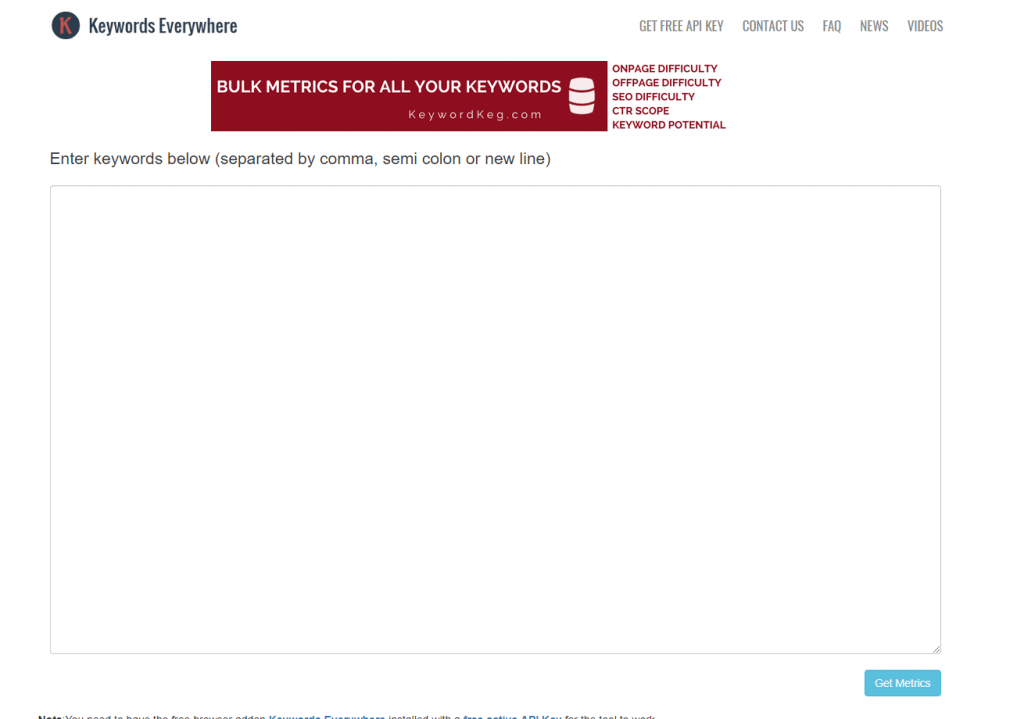Viewport: 1024px width, 719px height.
Task: Click the SEO Difficulty ad text
Action: (x=653, y=97)
